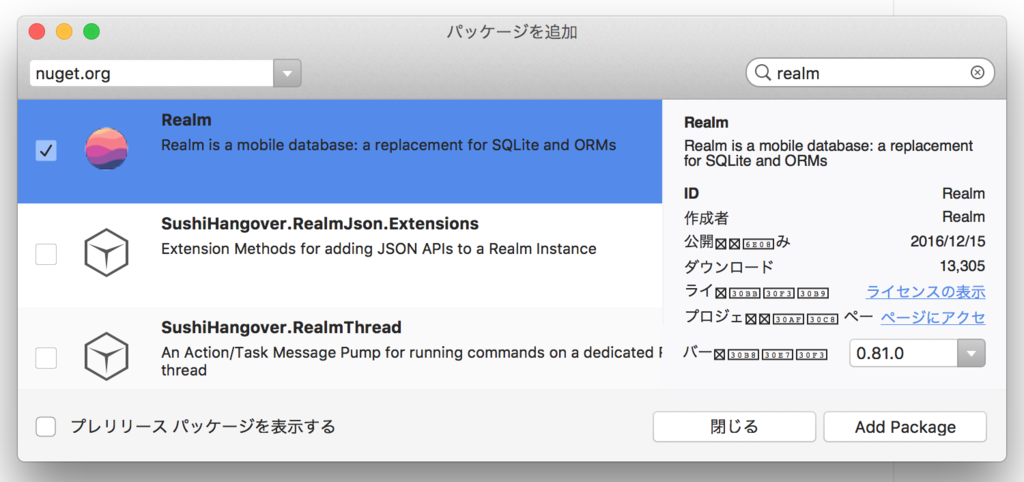Click the Add Package button
This screenshot has width=1024, height=482.
(x=904, y=427)
